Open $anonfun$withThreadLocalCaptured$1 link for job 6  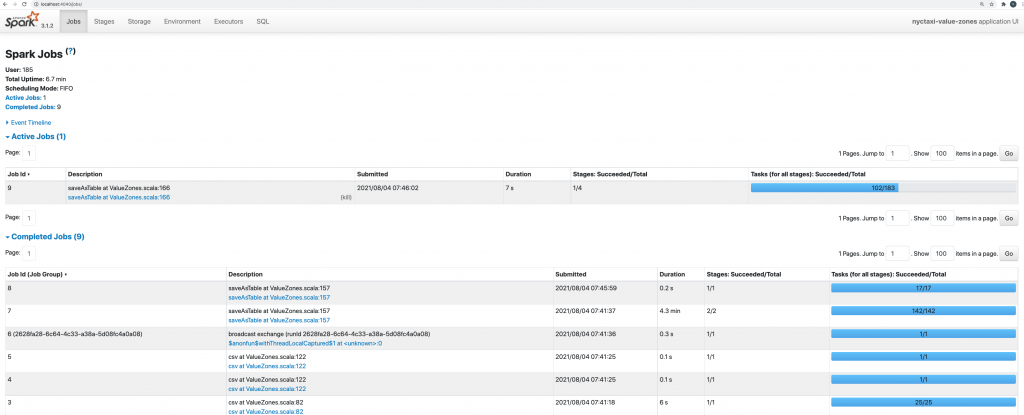(x=305, y=343)
